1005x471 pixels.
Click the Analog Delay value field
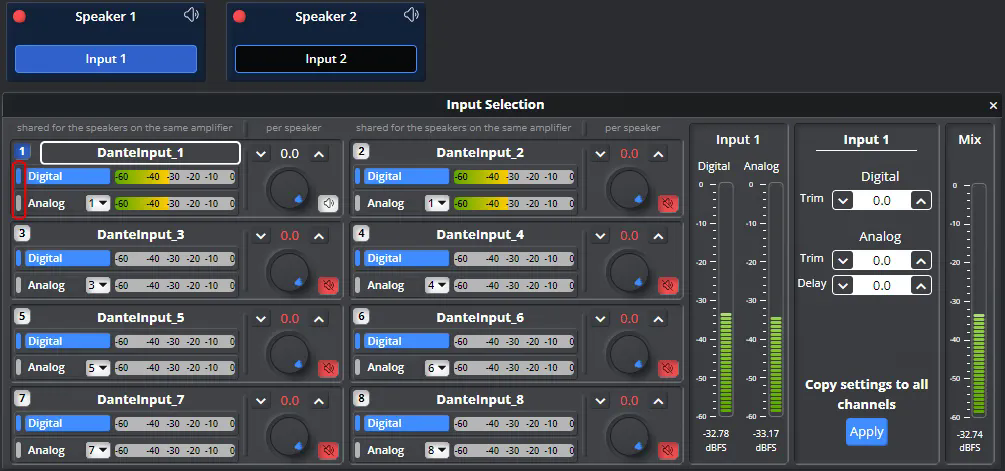pyautogui.click(x=882, y=285)
